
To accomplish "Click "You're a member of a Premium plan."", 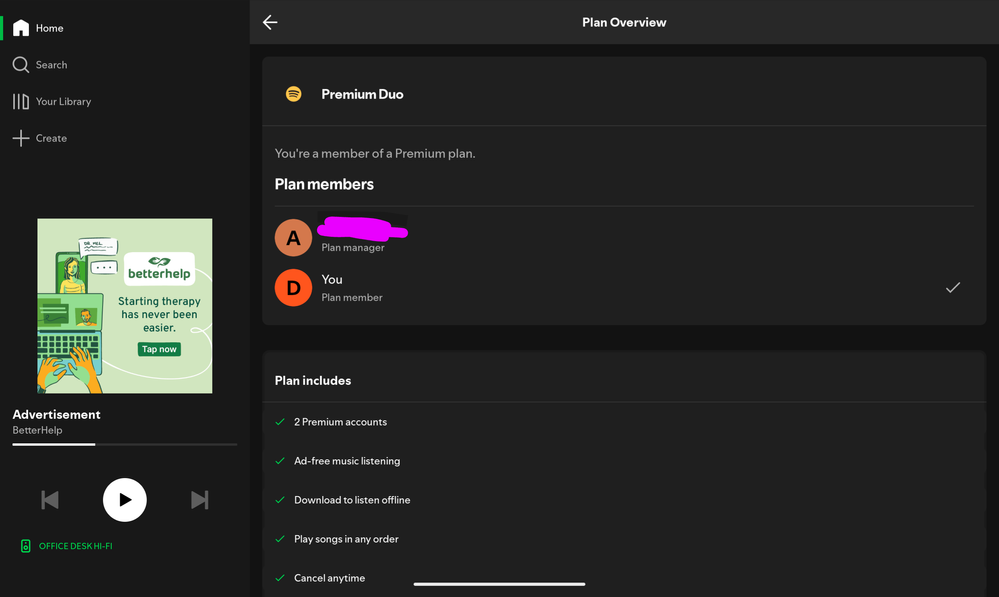I will click(375, 154).
